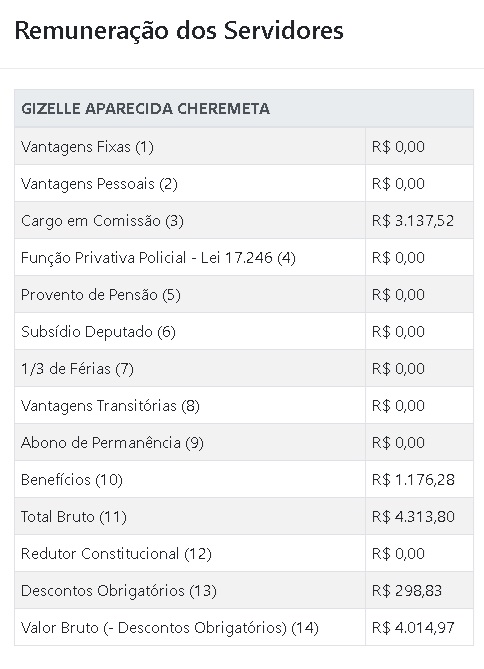Click the Provento de Pensão (5) label
This screenshot has height=669, width=484.
(x=101, y=295)
